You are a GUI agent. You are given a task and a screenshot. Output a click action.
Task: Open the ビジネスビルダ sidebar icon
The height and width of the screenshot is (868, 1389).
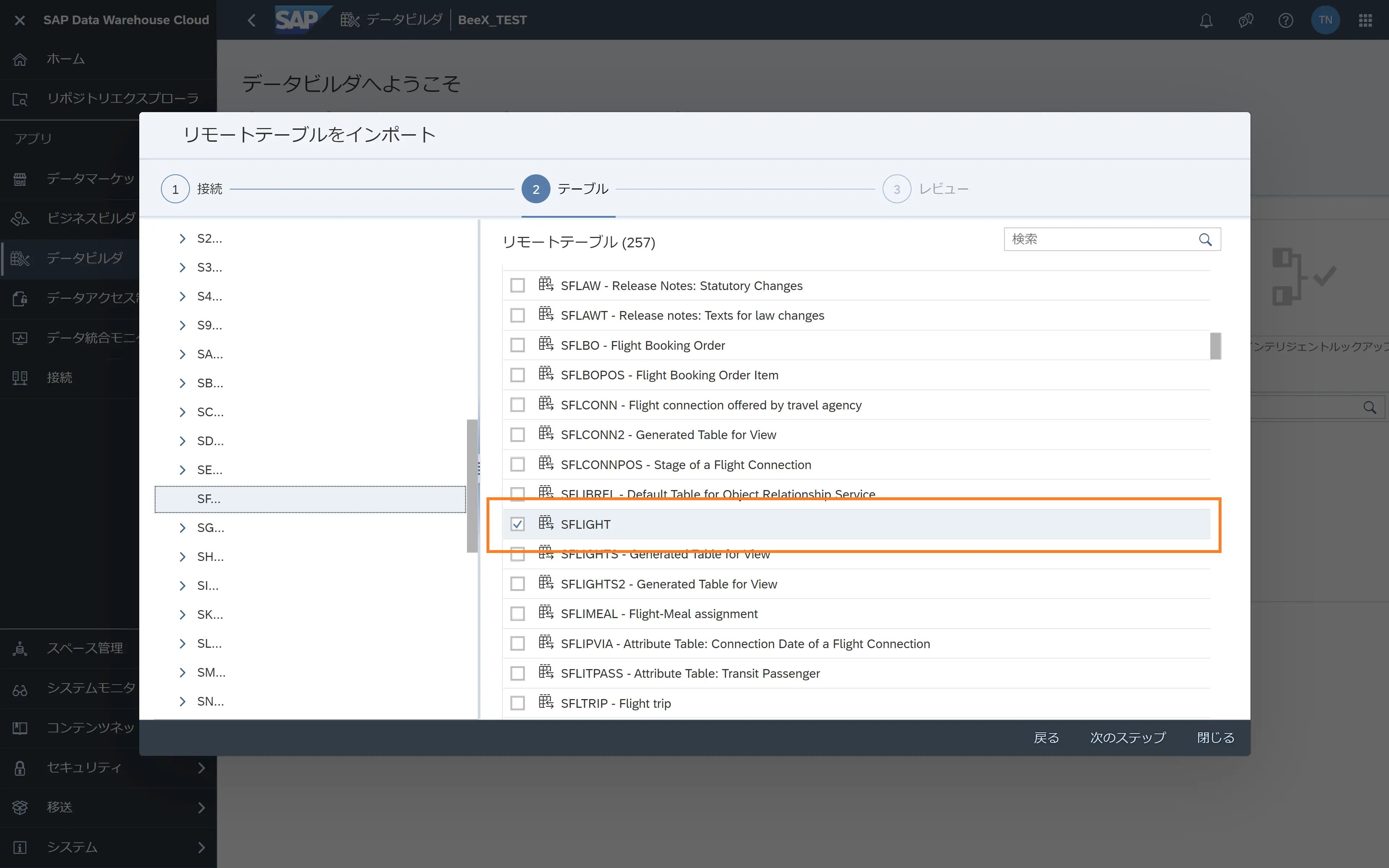20,219
